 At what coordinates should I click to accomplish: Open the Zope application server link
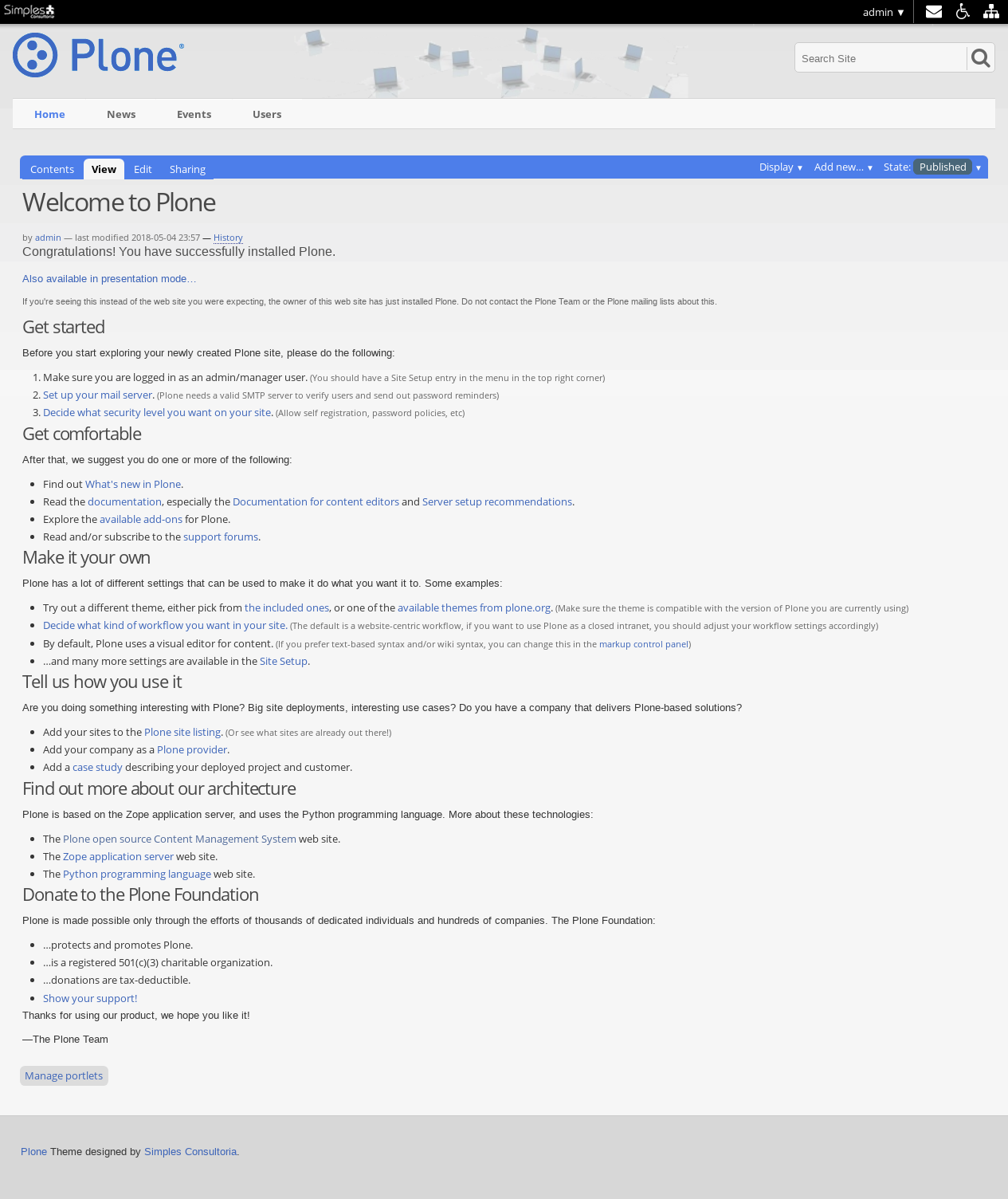[x=118, y=856]
